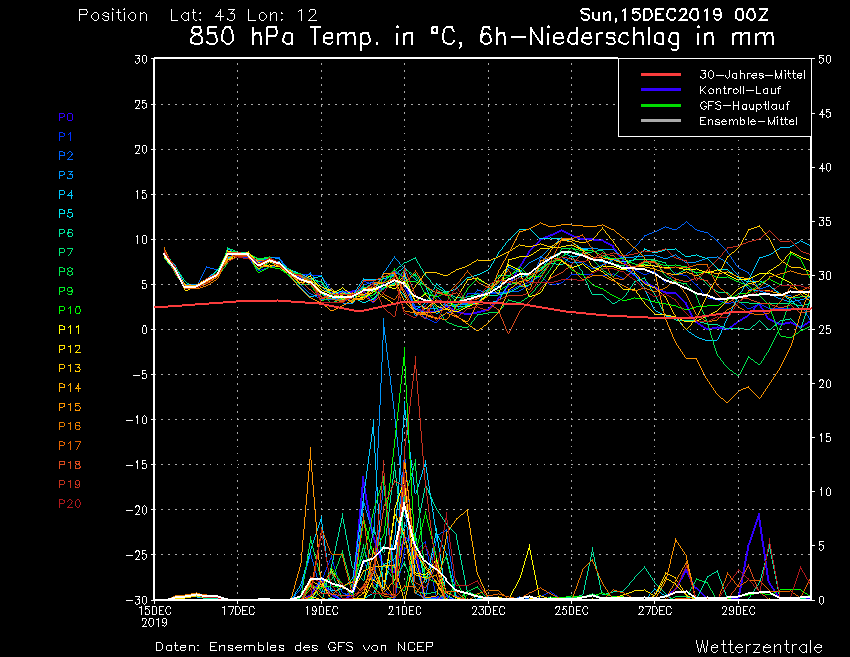Screen dimensions: 850x657
Task: Click the Wetterzentrale watermark text
Action: tap(758, 646)
